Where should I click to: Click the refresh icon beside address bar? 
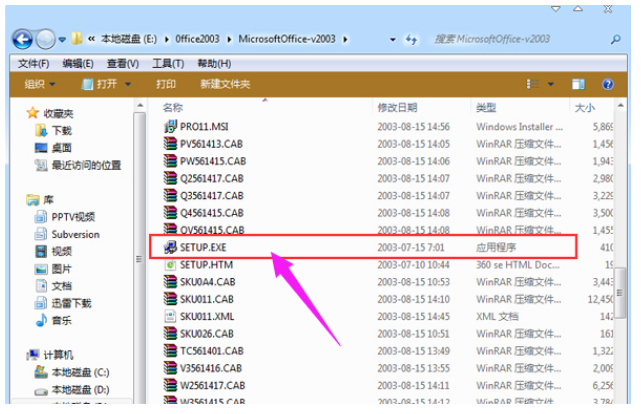tap(411, 39)
